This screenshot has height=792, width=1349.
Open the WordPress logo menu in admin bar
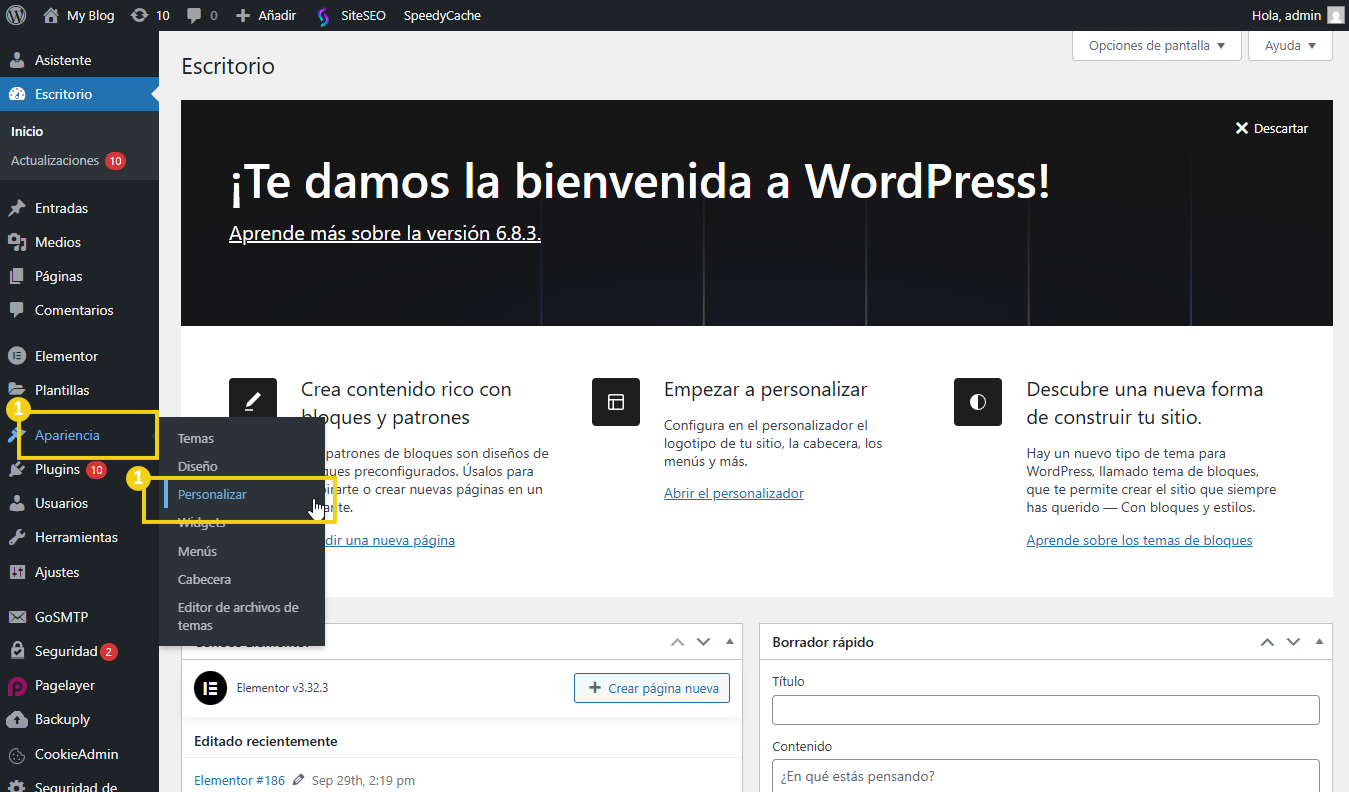pyautogui.click(x=15, y=15)
